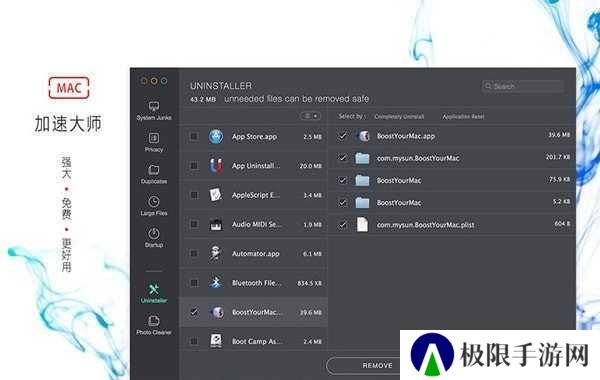Open the System Junk sidebar section

click(154, 111)
